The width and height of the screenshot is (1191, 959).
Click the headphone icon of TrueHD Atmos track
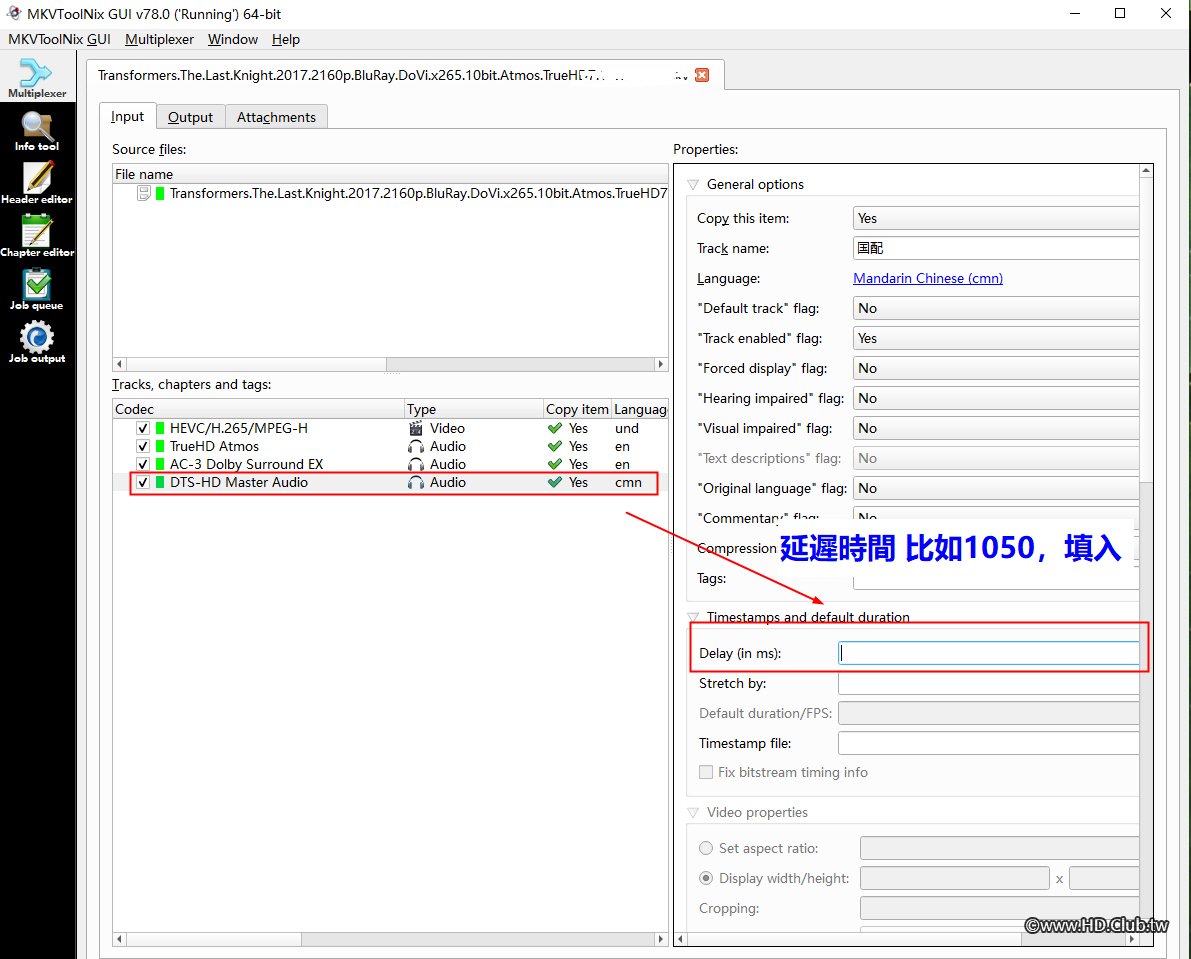click(415, 446)
